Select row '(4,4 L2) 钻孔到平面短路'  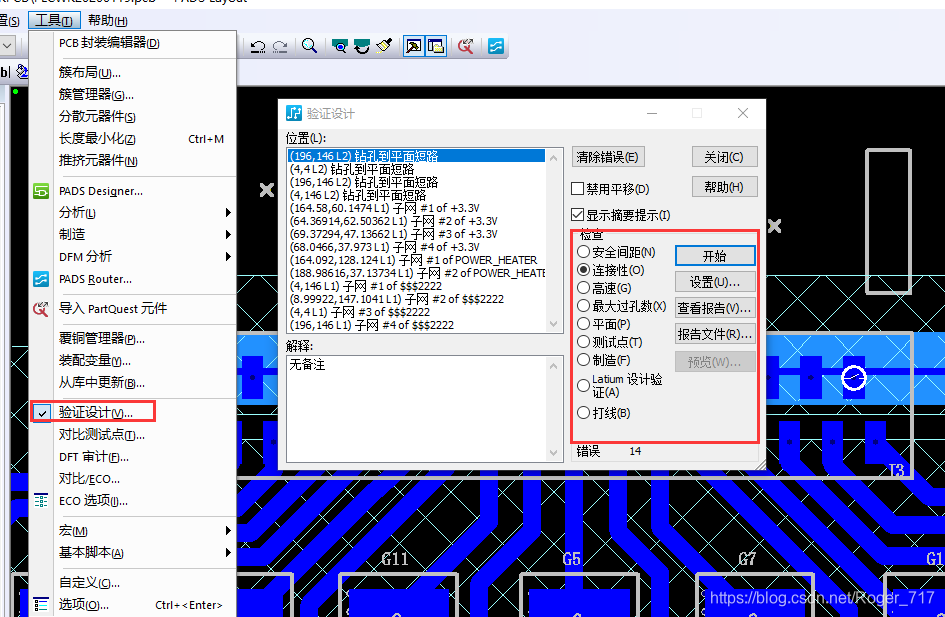click(x=416, y=169)
